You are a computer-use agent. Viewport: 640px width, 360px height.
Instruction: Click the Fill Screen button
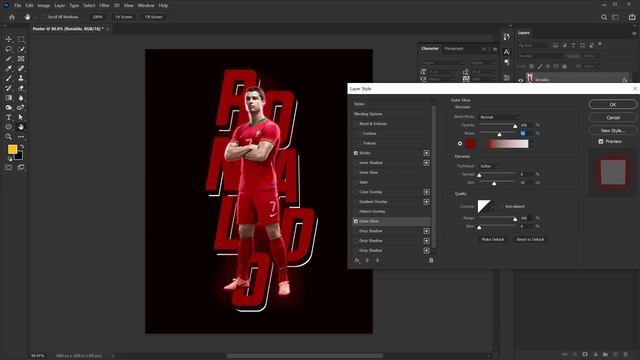153,17
